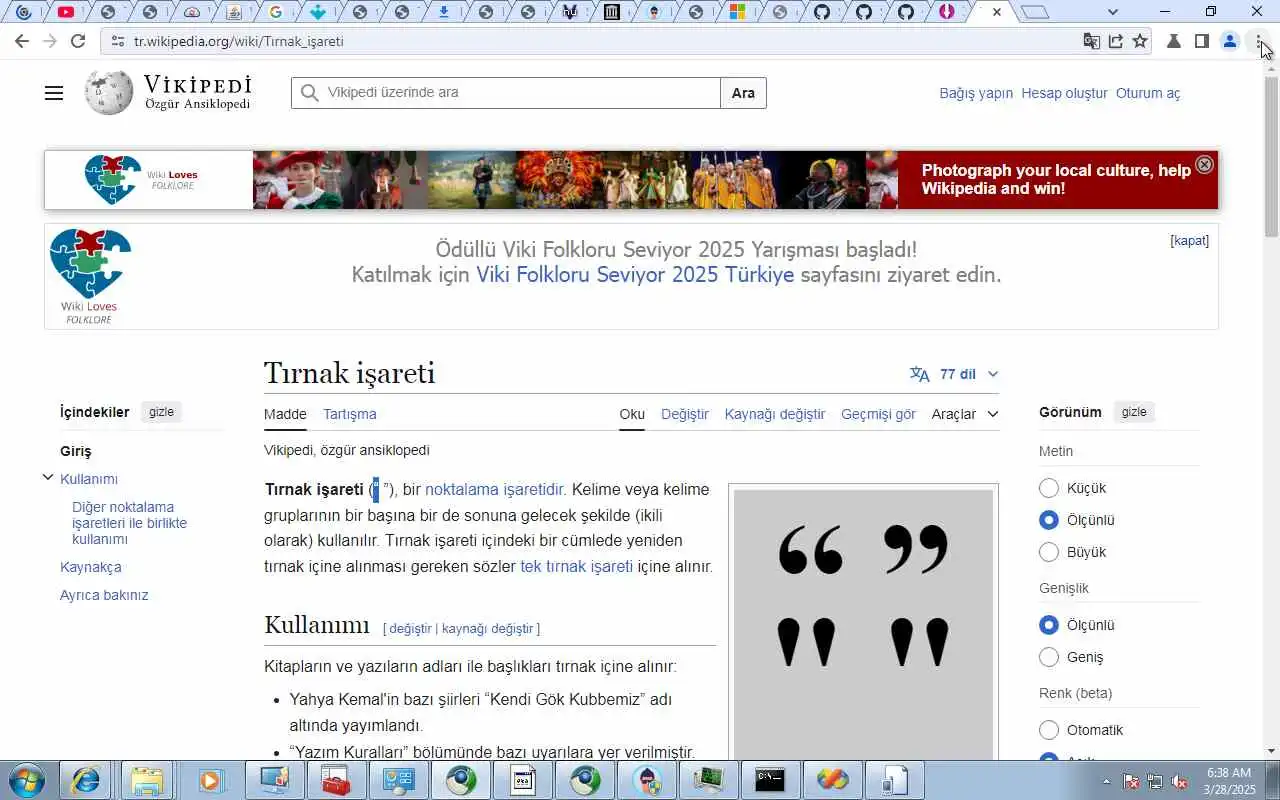1280x800 pixels.
Task: Go back with the browser back arrow
Action: pyautogui.click(x=22, y=41)
